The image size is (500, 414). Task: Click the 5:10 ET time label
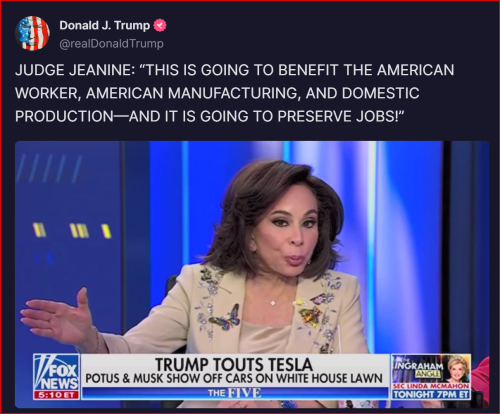[56, 395]
